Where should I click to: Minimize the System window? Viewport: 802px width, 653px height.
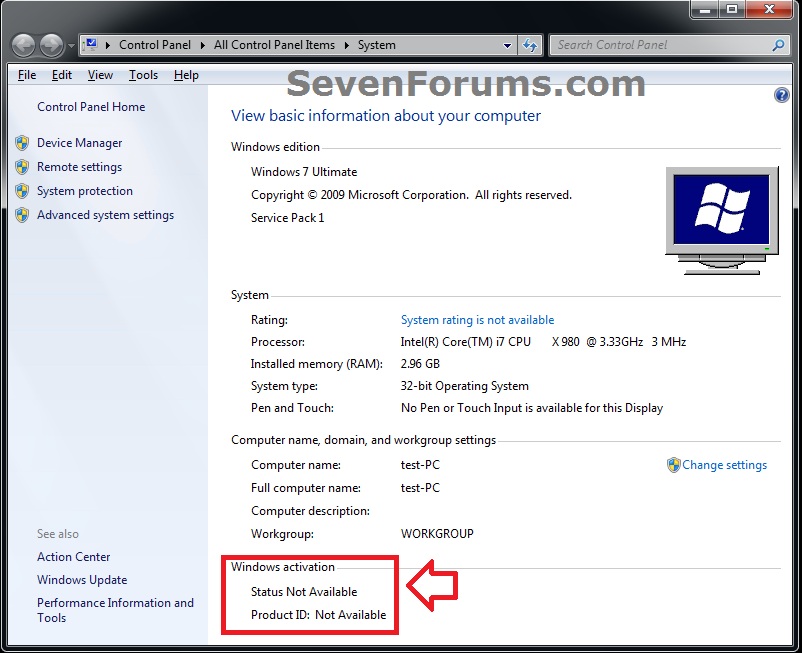tap(705, 9)
